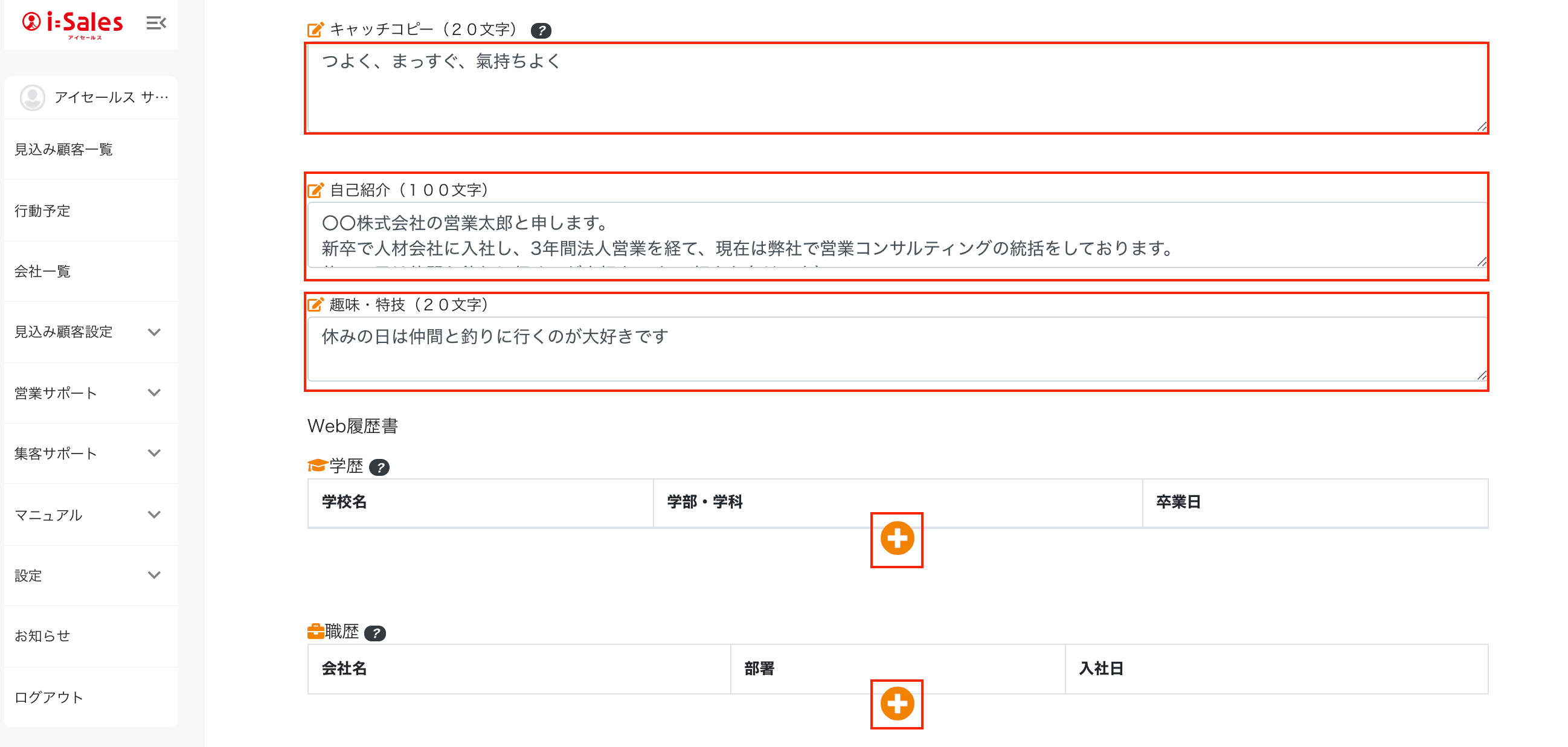The height and width of the screenshot is (747, 1568).
Task: Collapse the sidebar with the hamburger icon
Action: 156,23
